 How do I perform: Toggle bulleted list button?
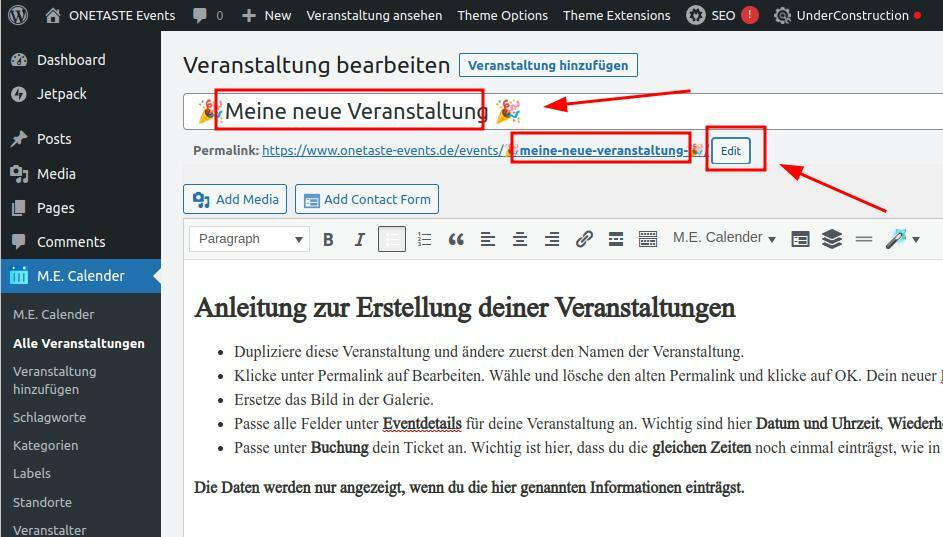[392, 239]
